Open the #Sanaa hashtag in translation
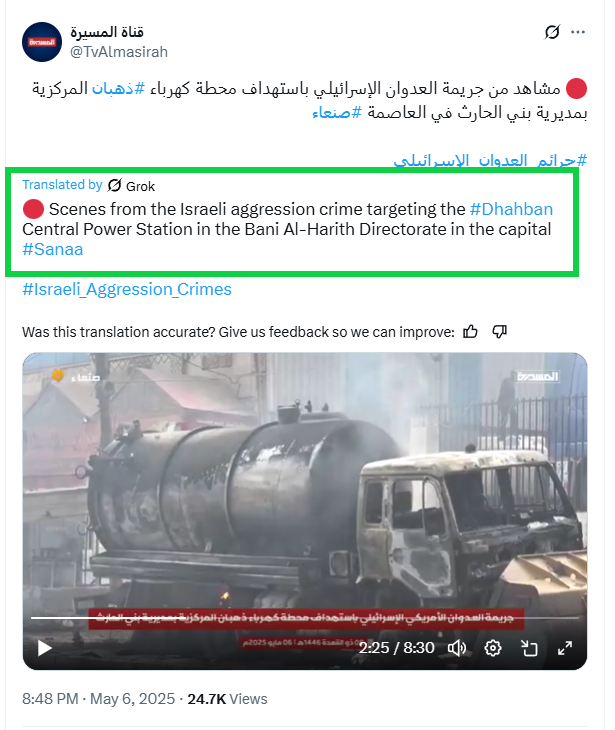615x730 pixels. point(53,249)
